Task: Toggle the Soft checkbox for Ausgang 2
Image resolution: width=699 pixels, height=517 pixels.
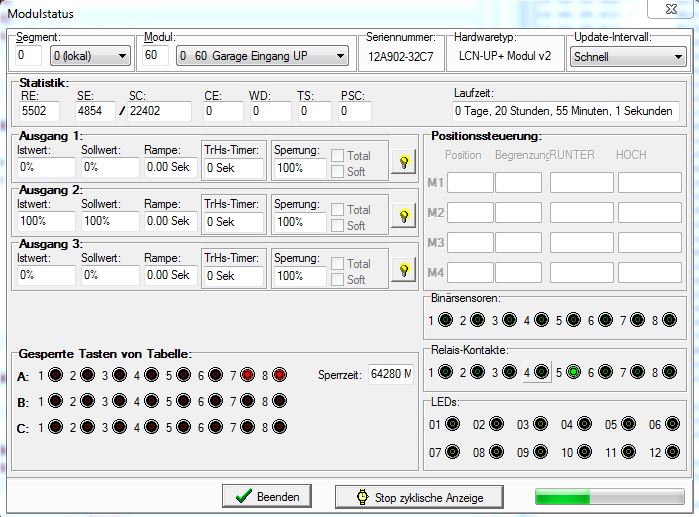Action: [x=338, y=225]
